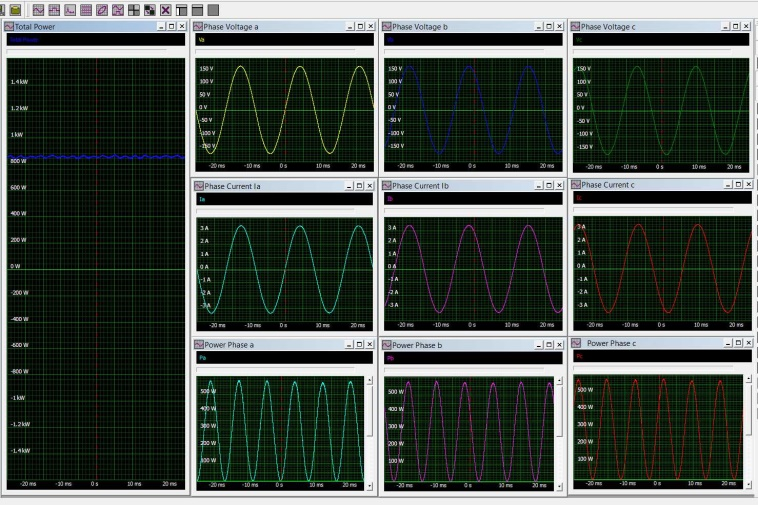Click the ellipse XY-plot icon in toolbar

coord(101,9)
